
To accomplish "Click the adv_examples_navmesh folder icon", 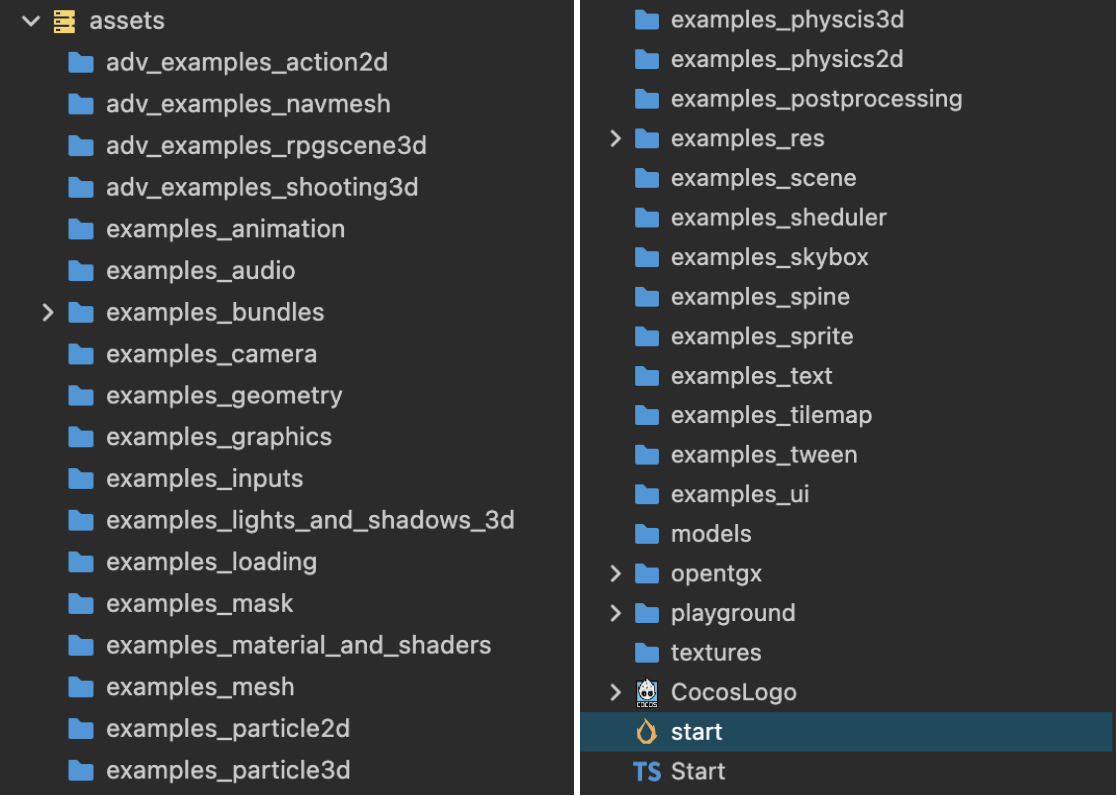I will [x=81, y=105].
